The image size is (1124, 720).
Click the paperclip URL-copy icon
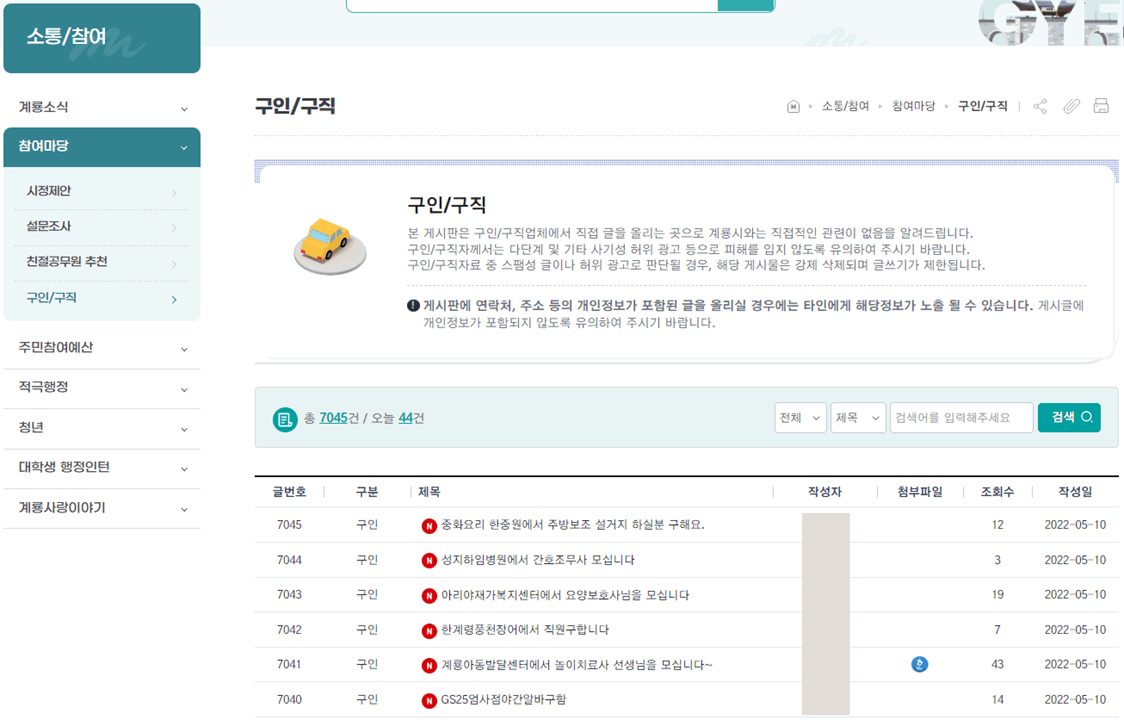point(1070,105)
